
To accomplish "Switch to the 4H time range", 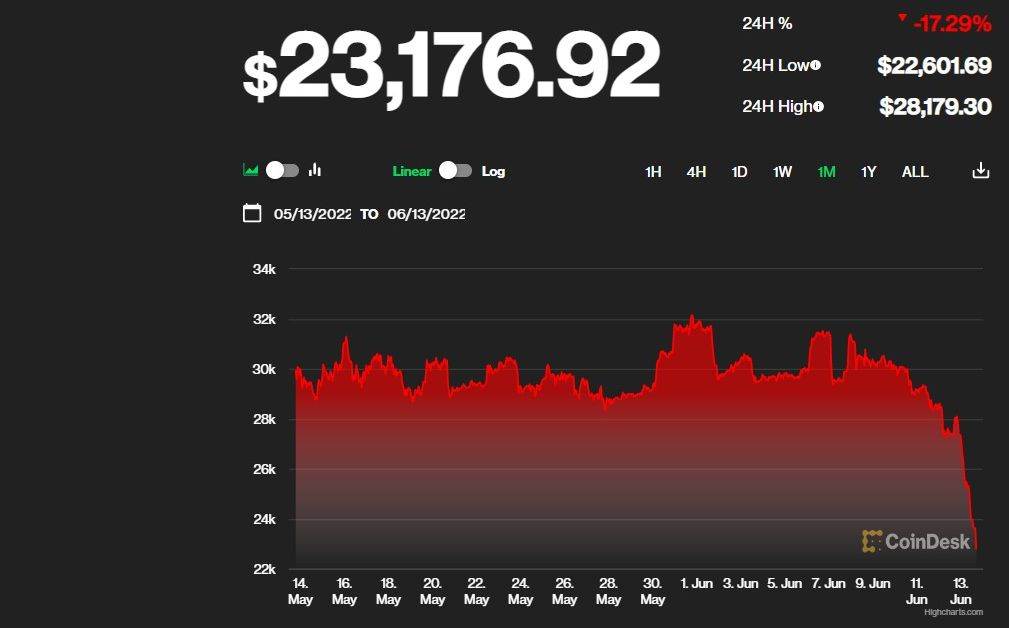I will pyautogui.click(x=696, y=171).
